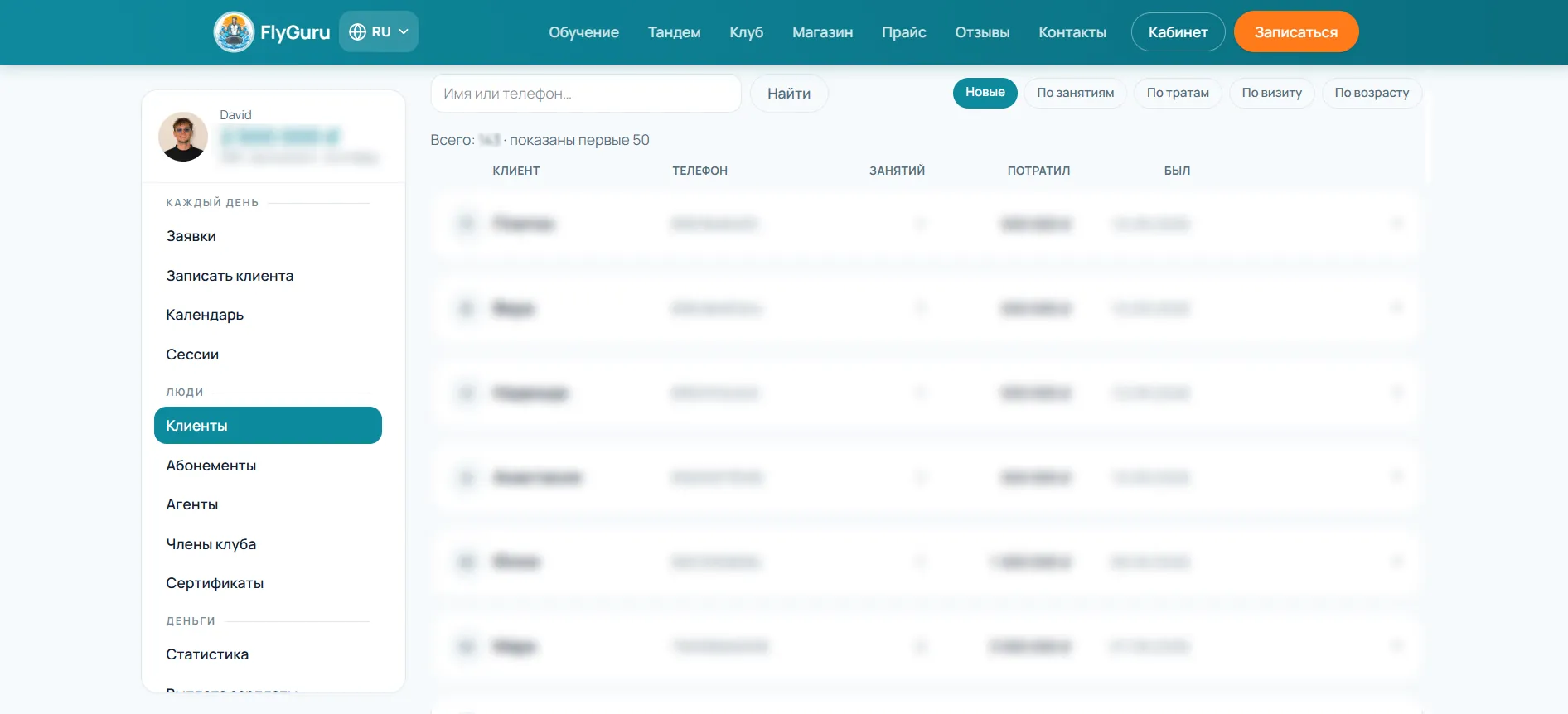Sort clients По тратам
The image size is (1568, 714).
pyautogui.click(x=1178, y=93)
